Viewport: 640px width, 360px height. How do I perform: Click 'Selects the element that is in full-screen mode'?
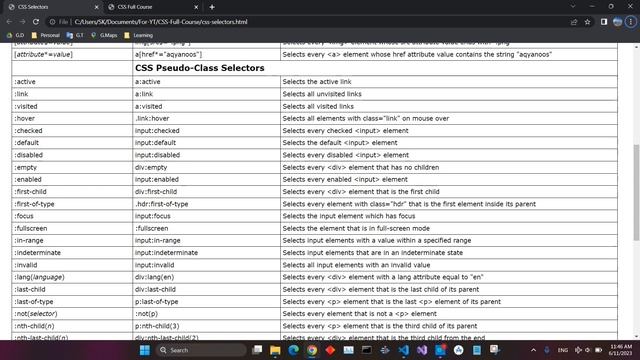tap(356, 228)
